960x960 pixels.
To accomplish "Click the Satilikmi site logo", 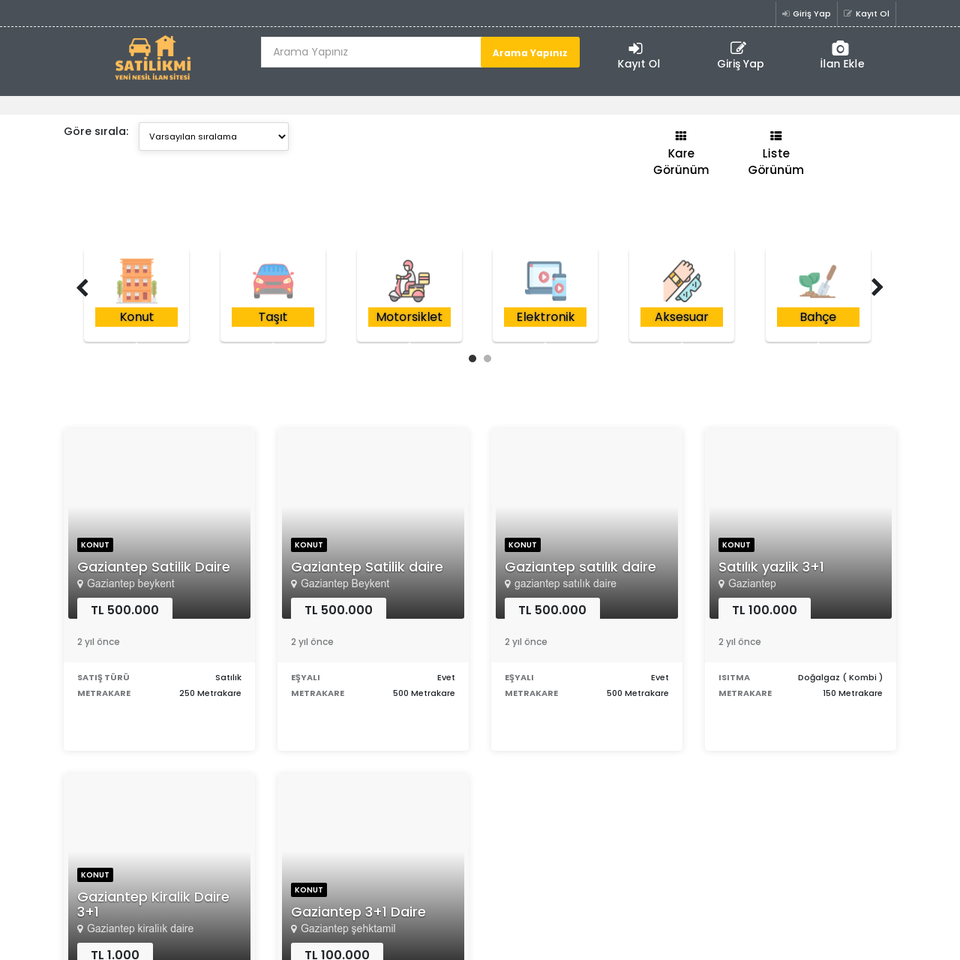I will point(152,58).
